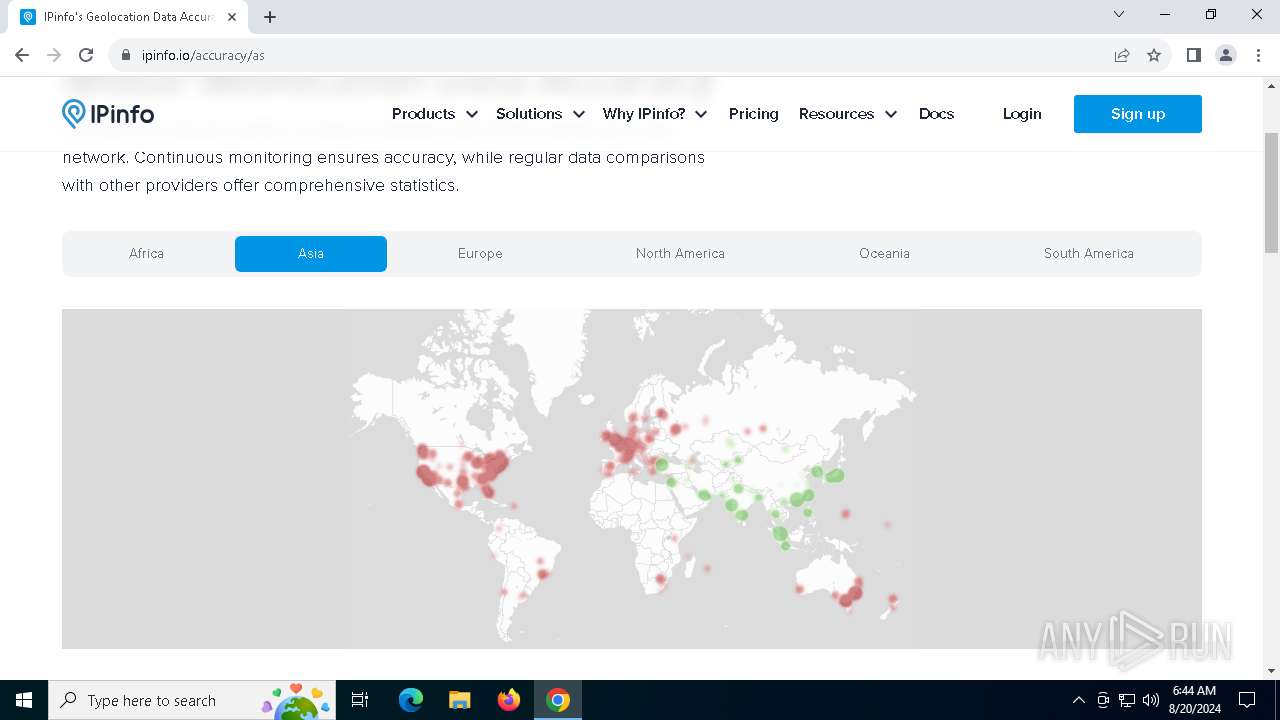The image size is (1280, 720).
Task: Expand the Solutions menu
Action: coord(540,114)
